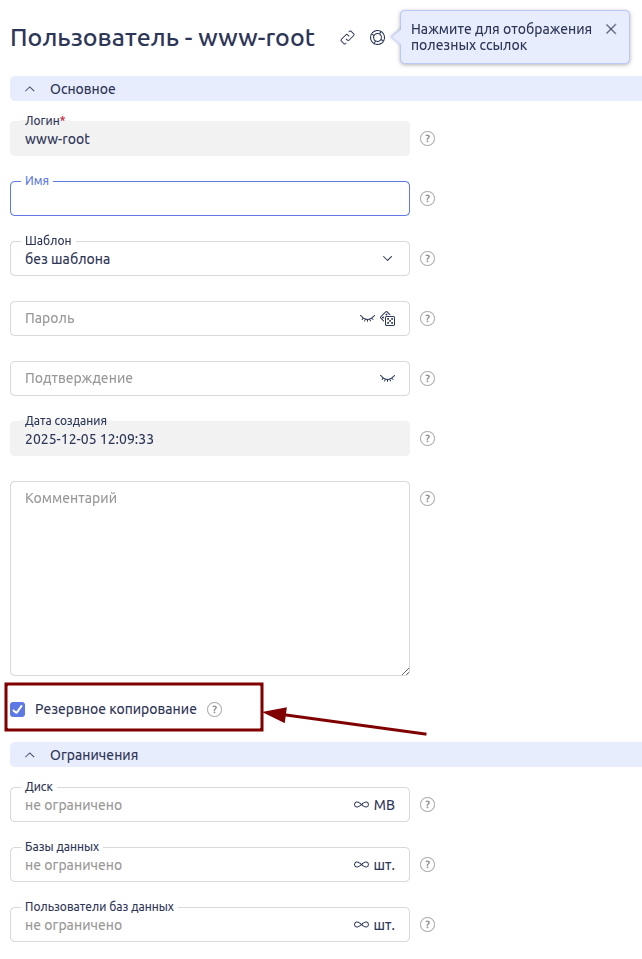Viewport: 642px width, 959px height.
Task: Click the copy link icon beside the title
Action: tap(347, 38)
